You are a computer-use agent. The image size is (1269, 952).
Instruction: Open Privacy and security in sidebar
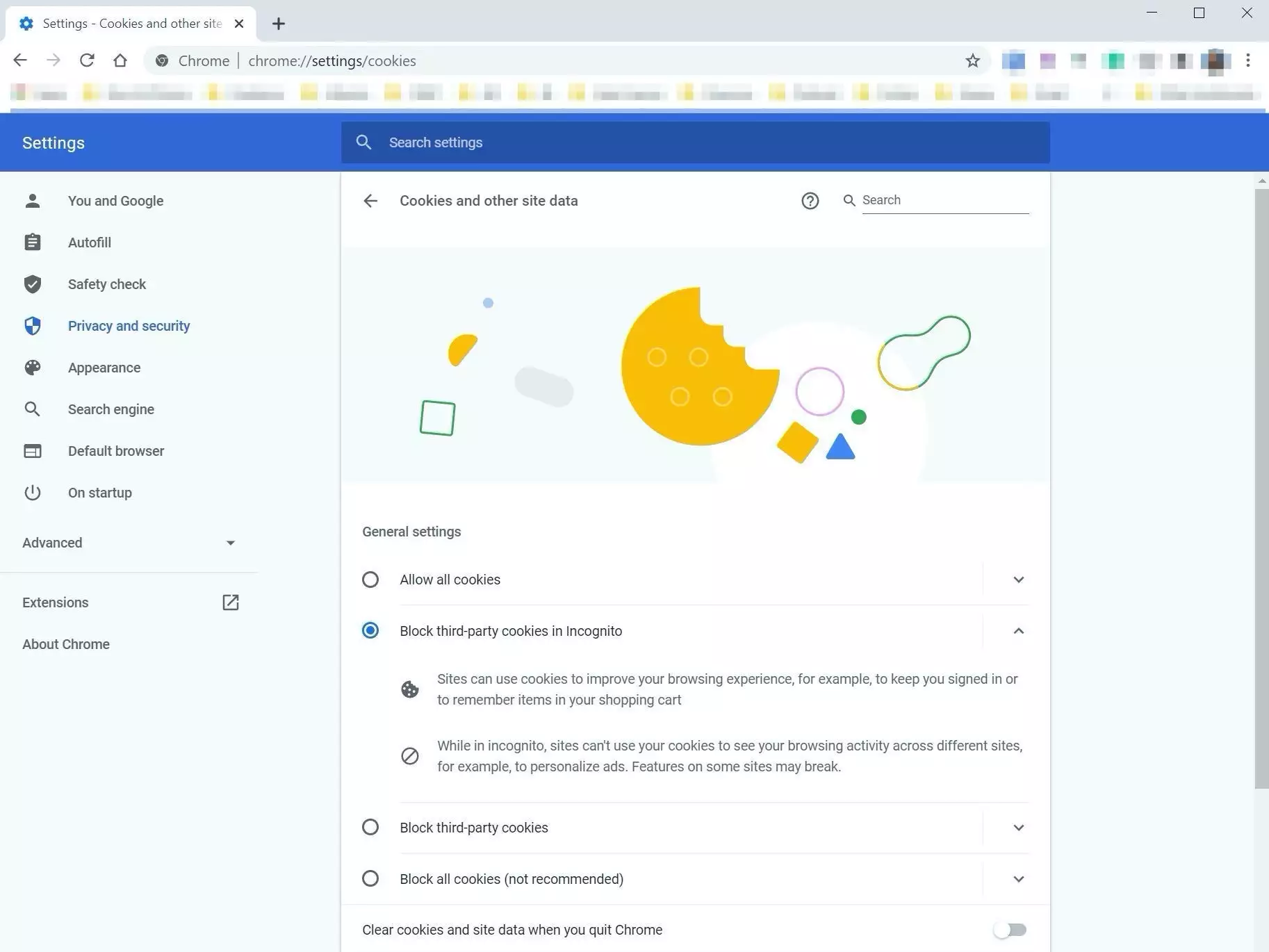tap(129, 326)
